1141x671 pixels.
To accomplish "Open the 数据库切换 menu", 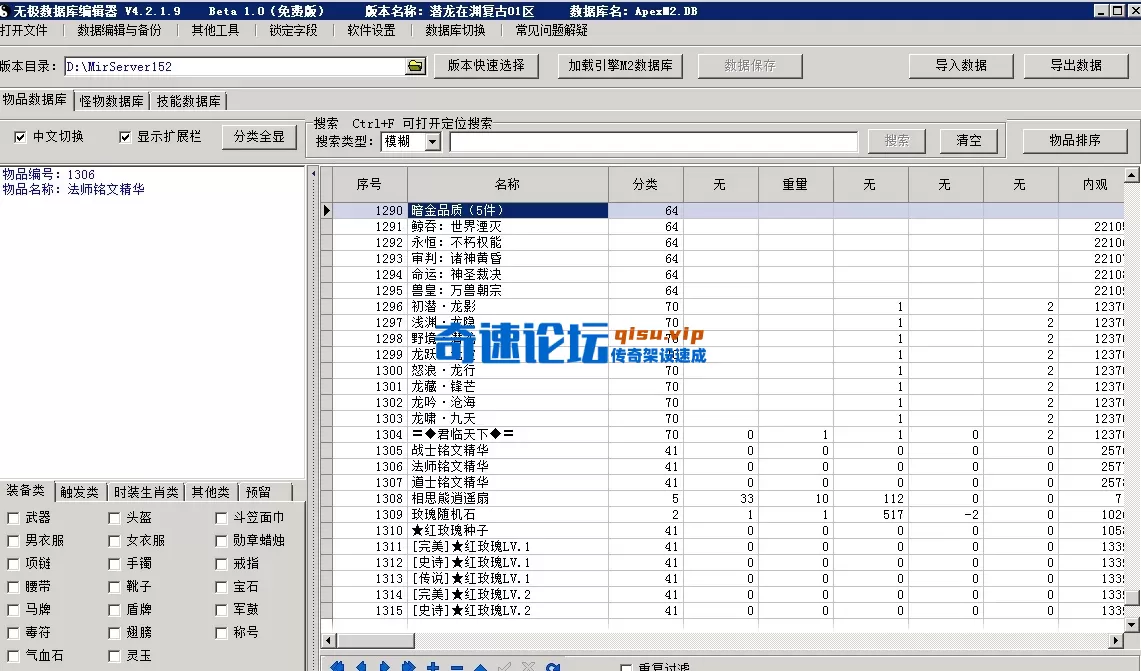I will point(456,31).
